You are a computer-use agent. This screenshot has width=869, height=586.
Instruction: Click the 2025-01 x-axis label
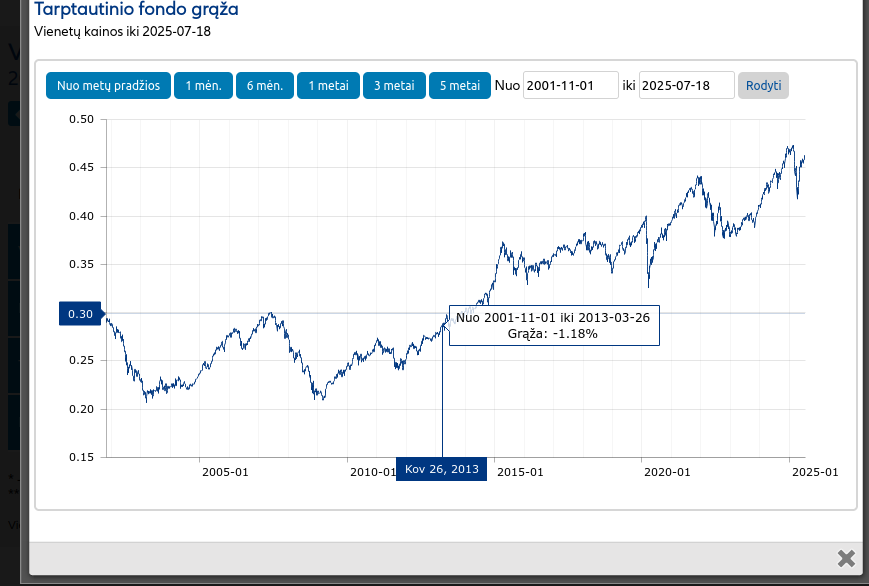point(815,472)
